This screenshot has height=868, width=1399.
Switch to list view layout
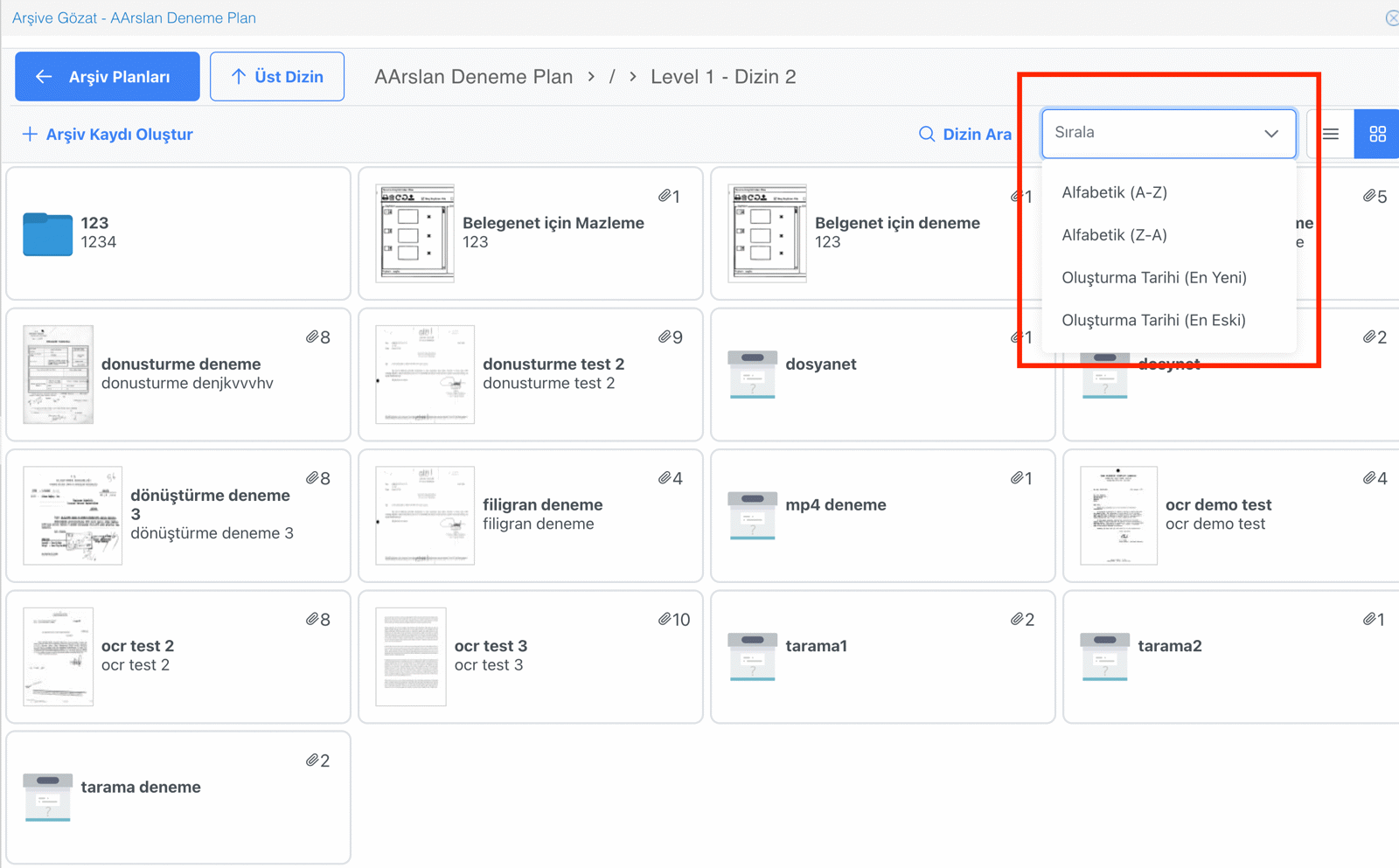1330,134
